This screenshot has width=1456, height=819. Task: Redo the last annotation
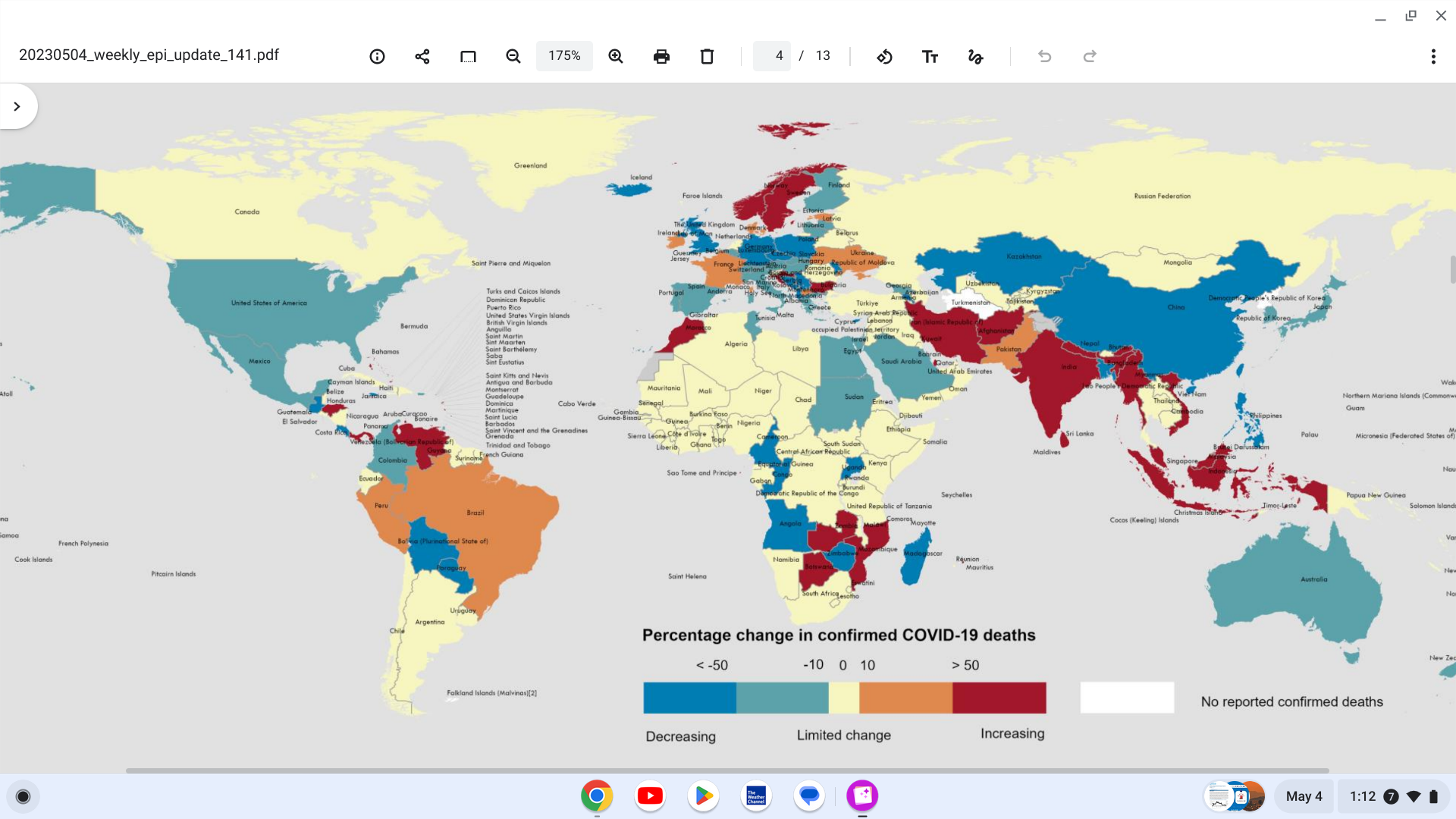point(1090,56)
